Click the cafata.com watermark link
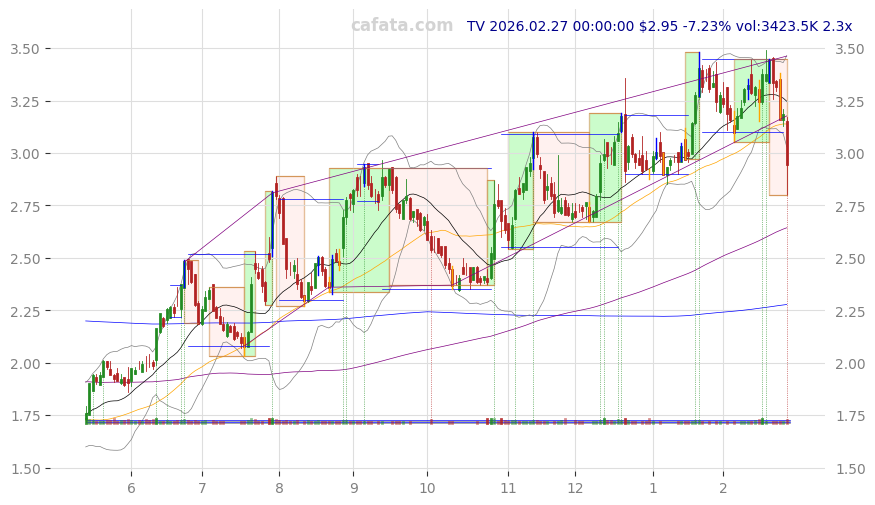 tap(401, 26)
